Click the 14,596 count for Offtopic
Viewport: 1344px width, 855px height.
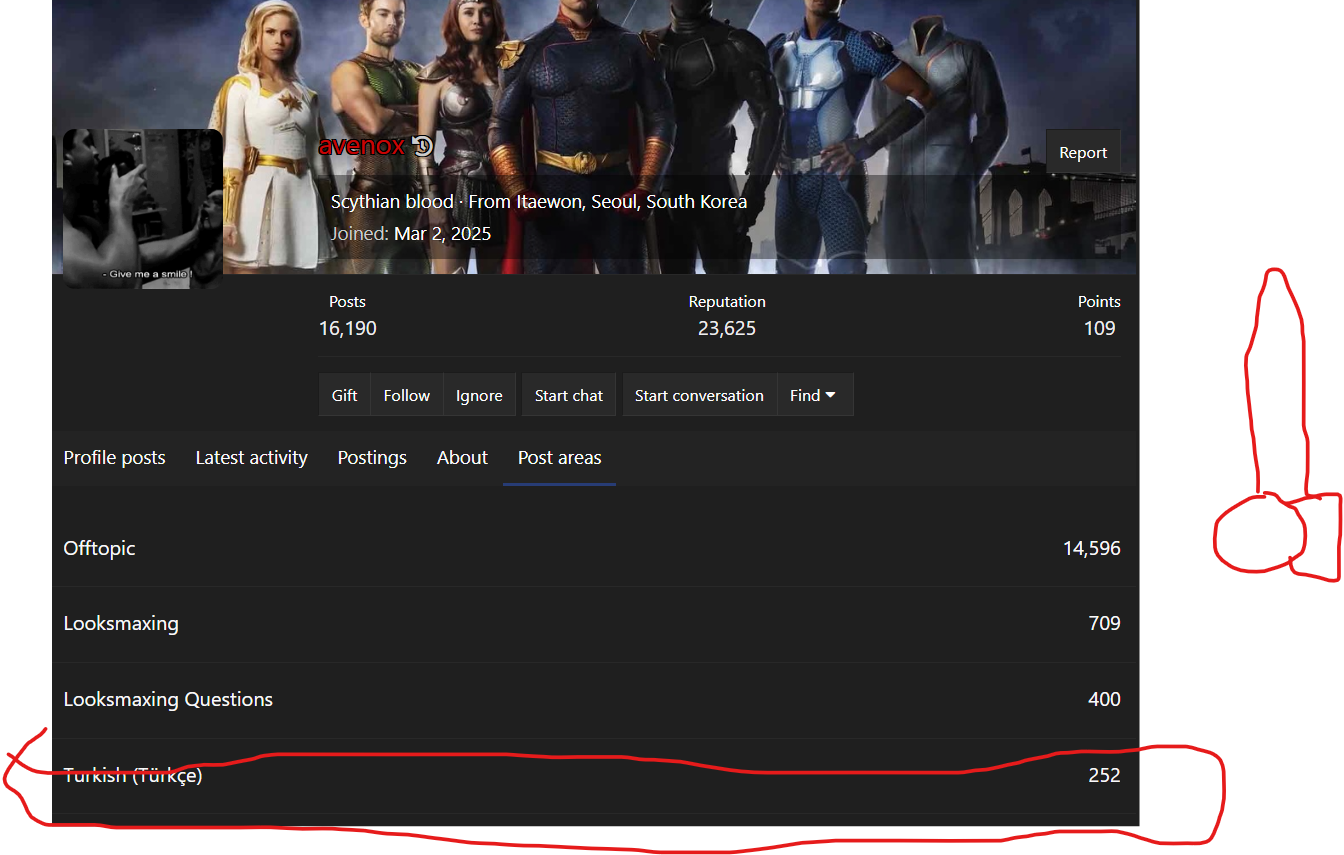(x=1092, y=548)
